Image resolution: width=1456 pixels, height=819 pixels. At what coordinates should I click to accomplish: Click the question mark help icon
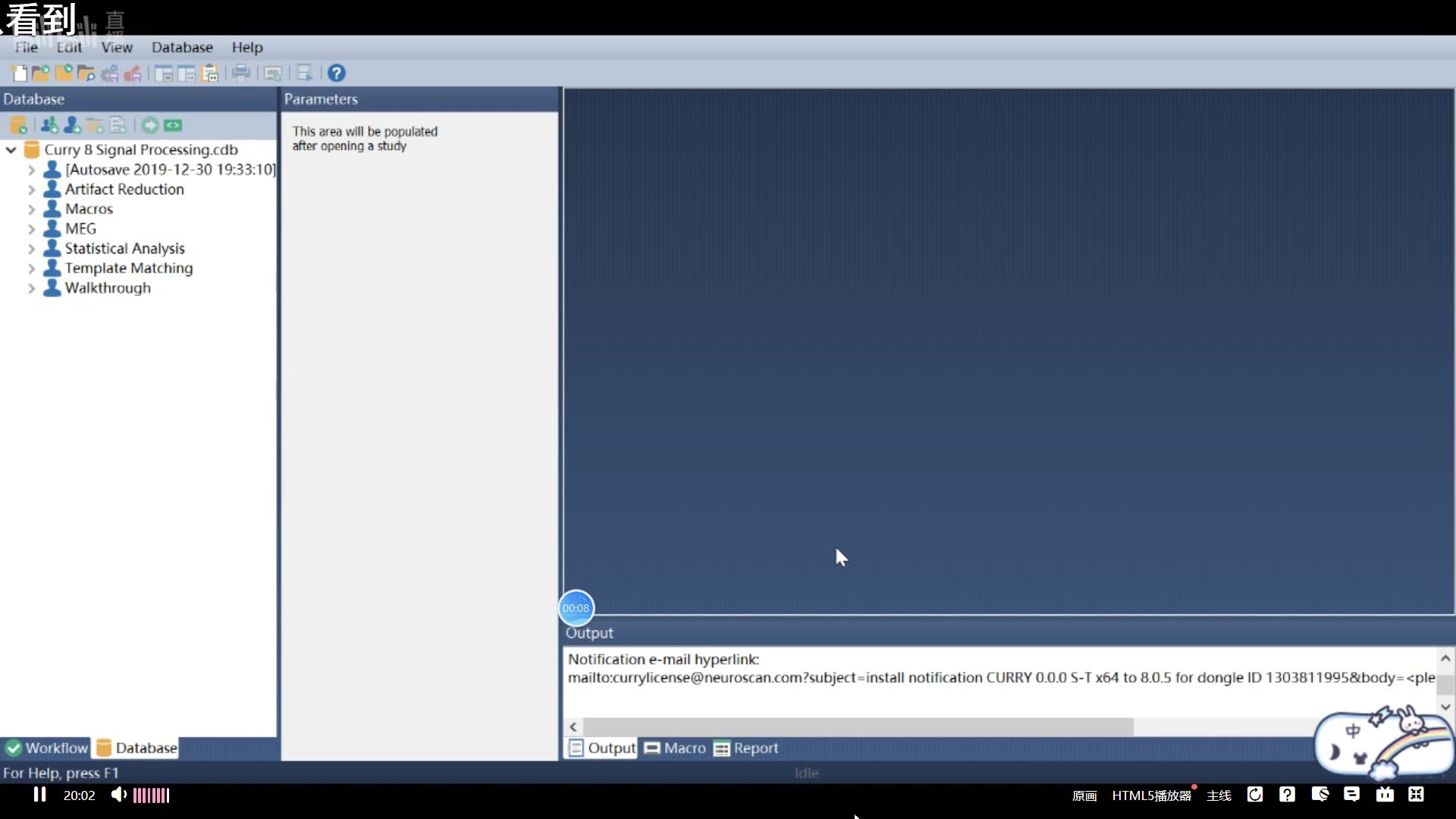[x=336, y=73]
